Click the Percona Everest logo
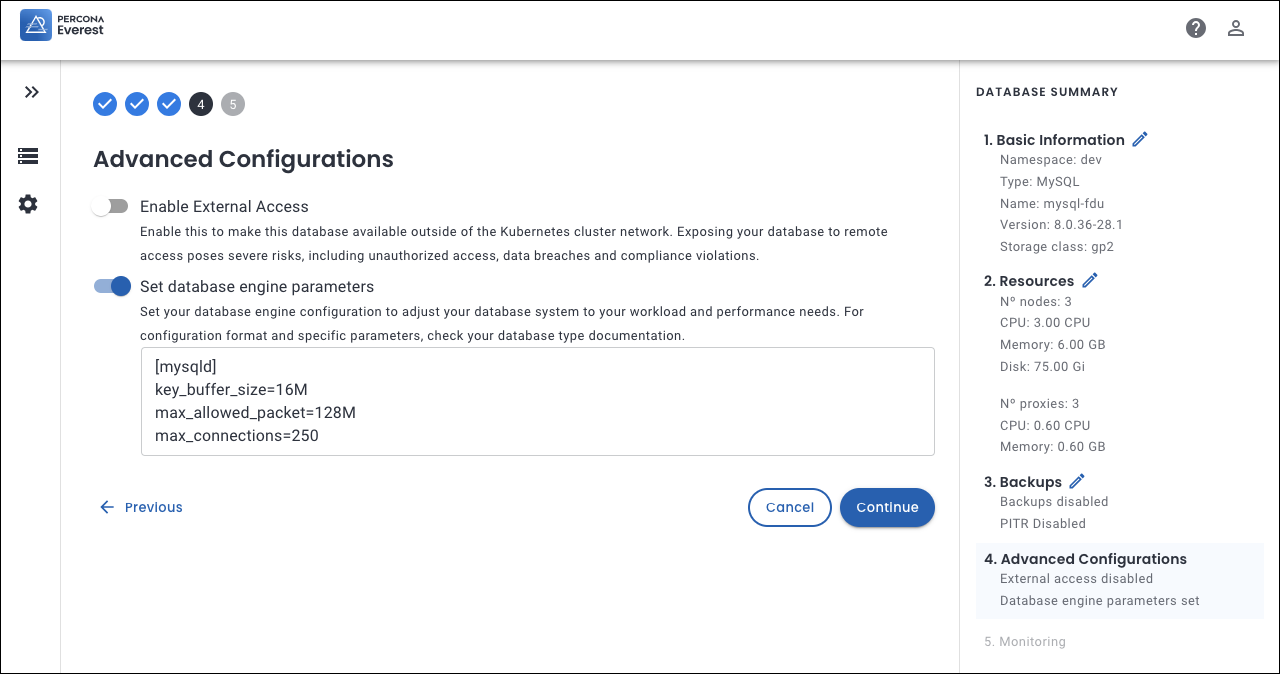The image size is (1280, 674). point(62,25)
